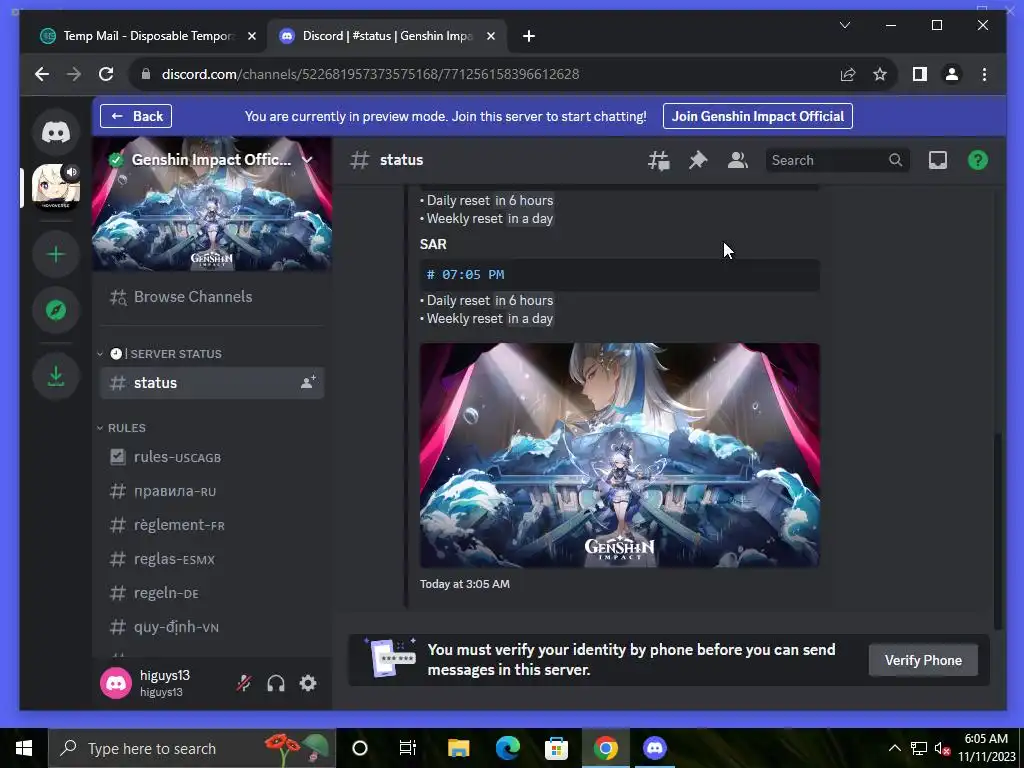Close the Discord browser tab
The width and height of the screenshot is (1024, 768).
[491, 36]
